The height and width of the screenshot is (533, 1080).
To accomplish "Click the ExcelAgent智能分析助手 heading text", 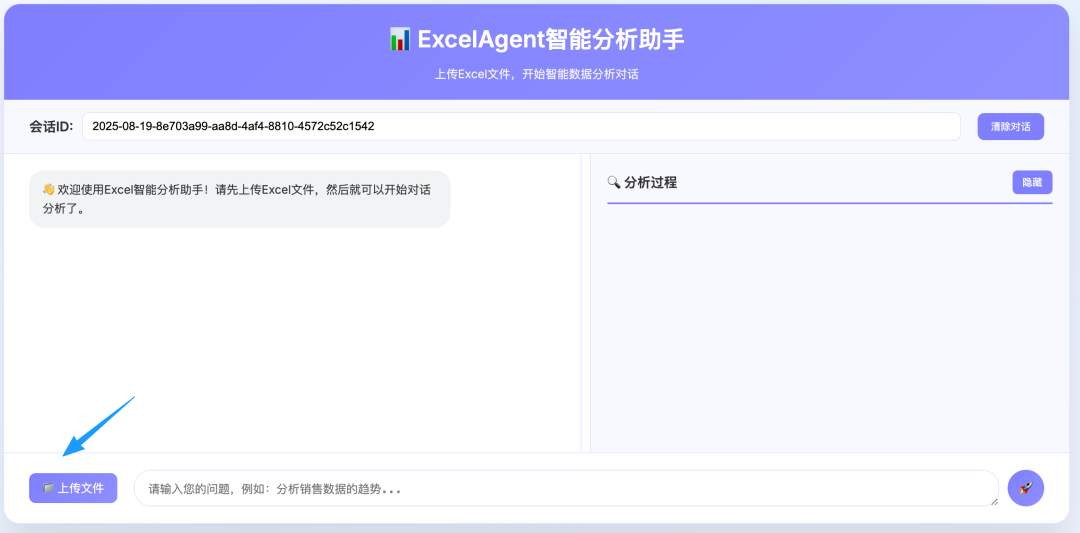I will [551, 39].
